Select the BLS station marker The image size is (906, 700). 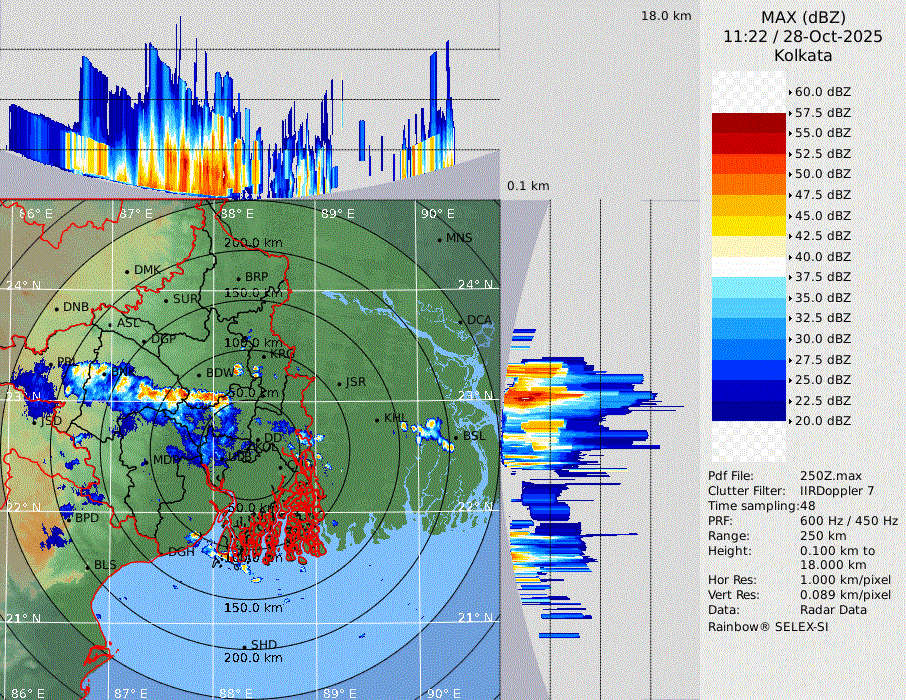click(x=87, y=566)
